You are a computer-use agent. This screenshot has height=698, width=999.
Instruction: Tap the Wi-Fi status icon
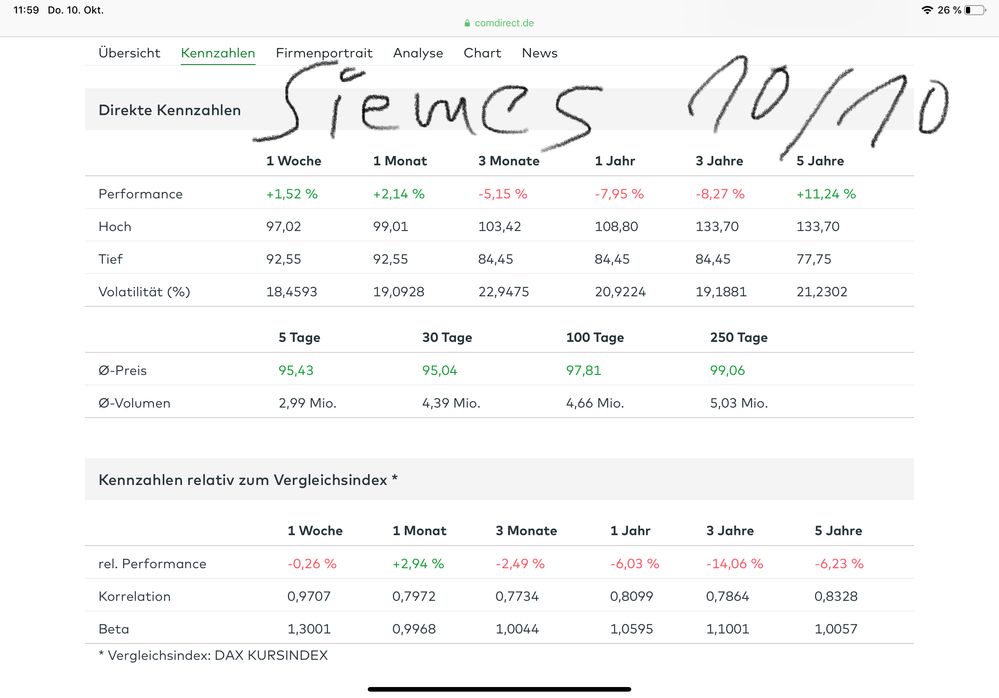[927, 10]
